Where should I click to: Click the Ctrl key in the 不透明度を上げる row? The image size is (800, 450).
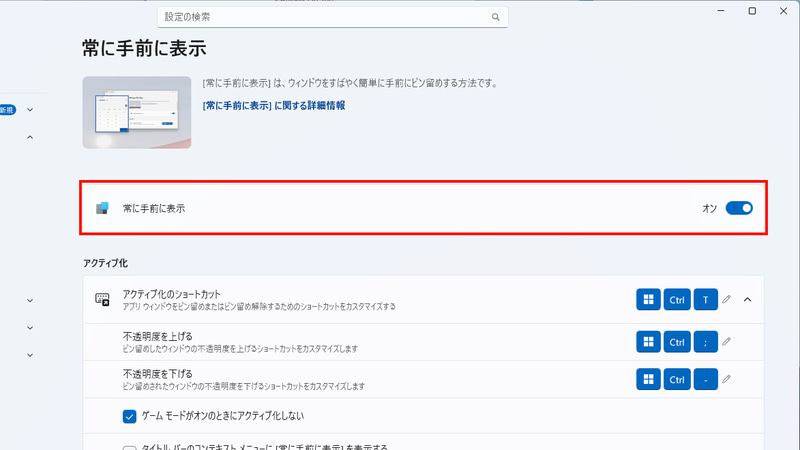coord(677,342)
